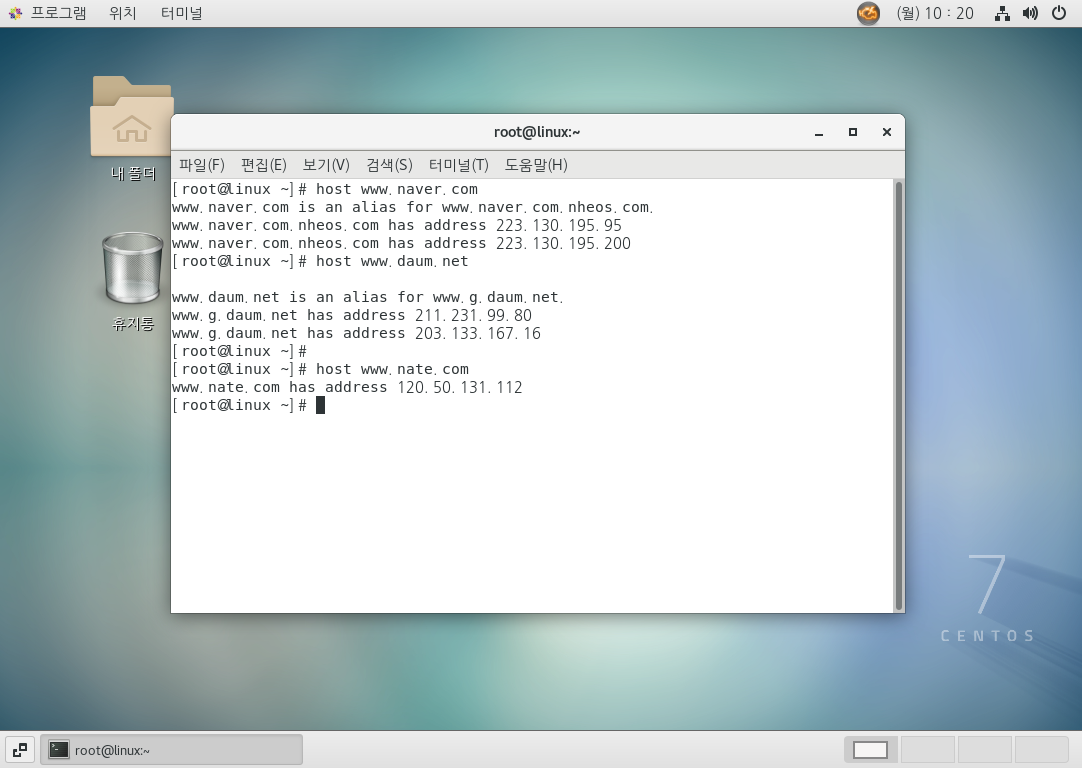
Task: Click the text 'www.naver.com.nheos.com.' alias target
Action: [547, 207]
